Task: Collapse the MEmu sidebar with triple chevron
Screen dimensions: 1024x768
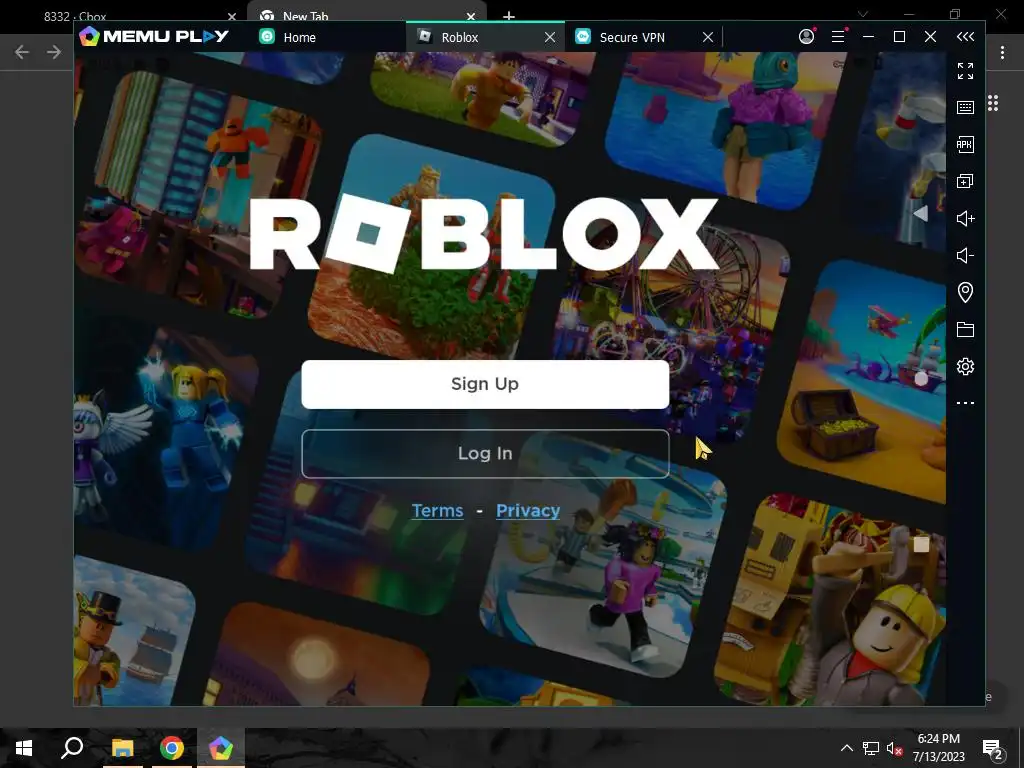Action: [965, 37]
